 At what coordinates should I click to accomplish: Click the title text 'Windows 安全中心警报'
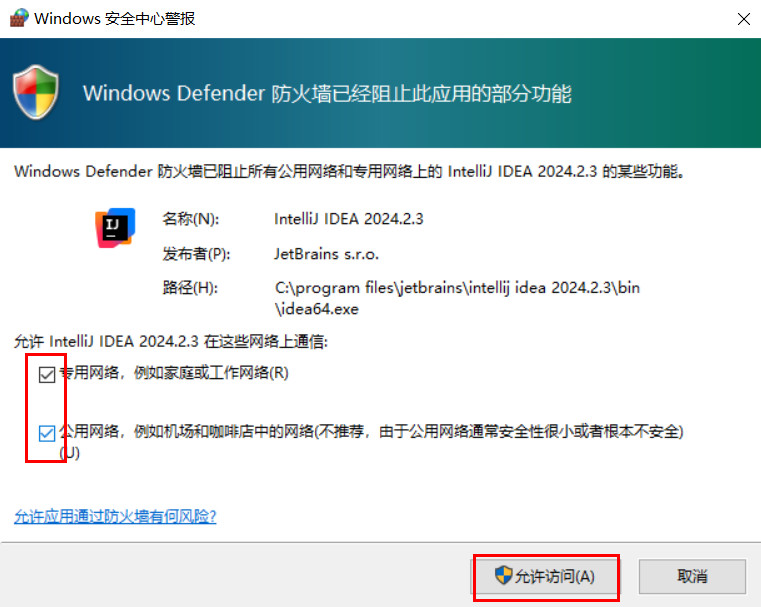115,18
